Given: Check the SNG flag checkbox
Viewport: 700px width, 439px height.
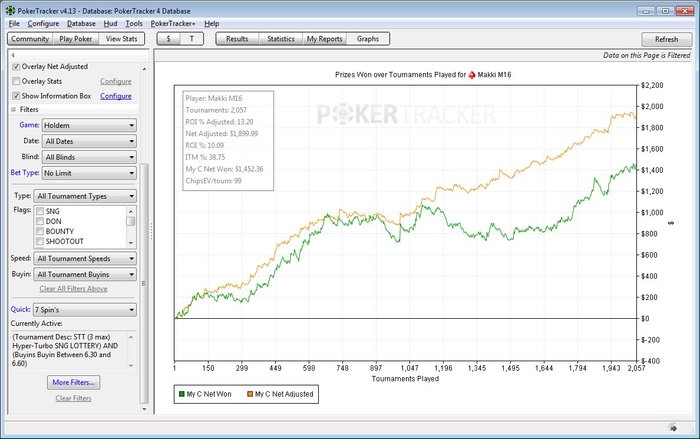Looking at the screenshot, I should click(x=40, y=211).
